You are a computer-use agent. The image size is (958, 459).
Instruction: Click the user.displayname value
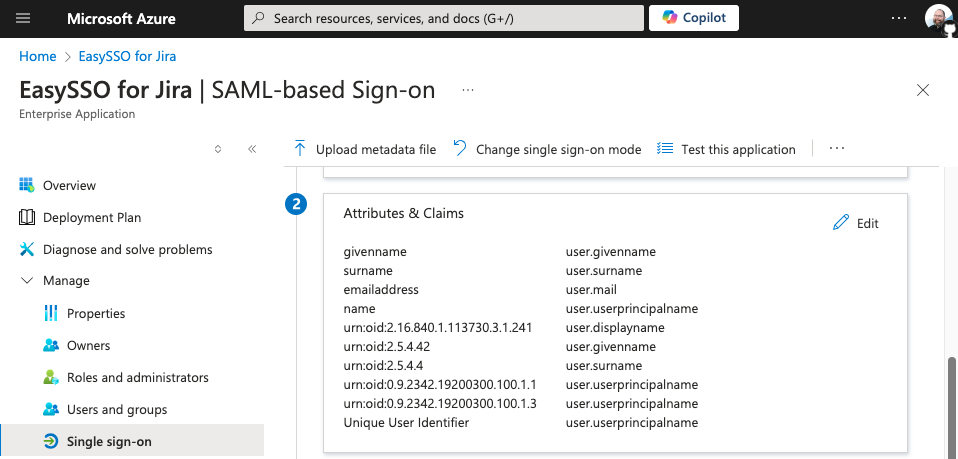click(615, 328)
